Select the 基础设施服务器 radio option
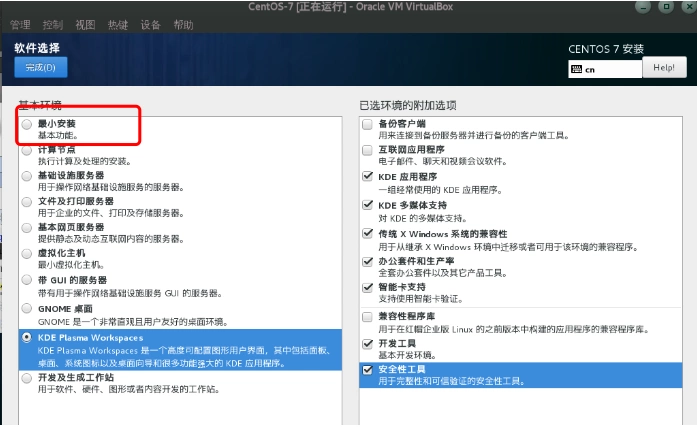The height and width of the screenshot is (427, 697). 27,176
